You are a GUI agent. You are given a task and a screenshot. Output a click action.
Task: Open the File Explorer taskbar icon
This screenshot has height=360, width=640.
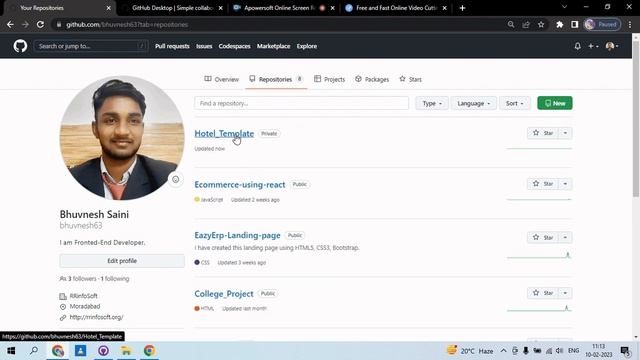pyautogui.click(x=126, y=351)
